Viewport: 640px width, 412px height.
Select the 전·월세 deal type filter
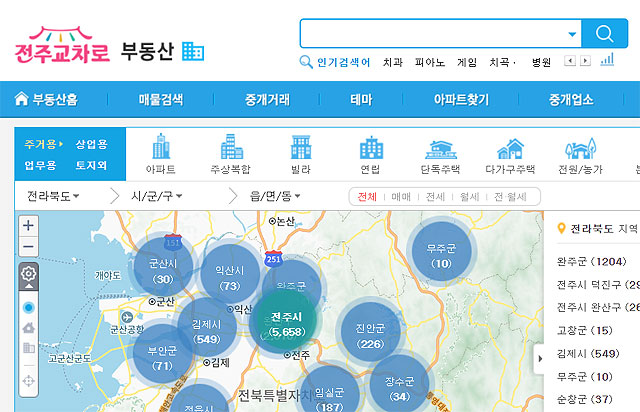click(510, 197)
